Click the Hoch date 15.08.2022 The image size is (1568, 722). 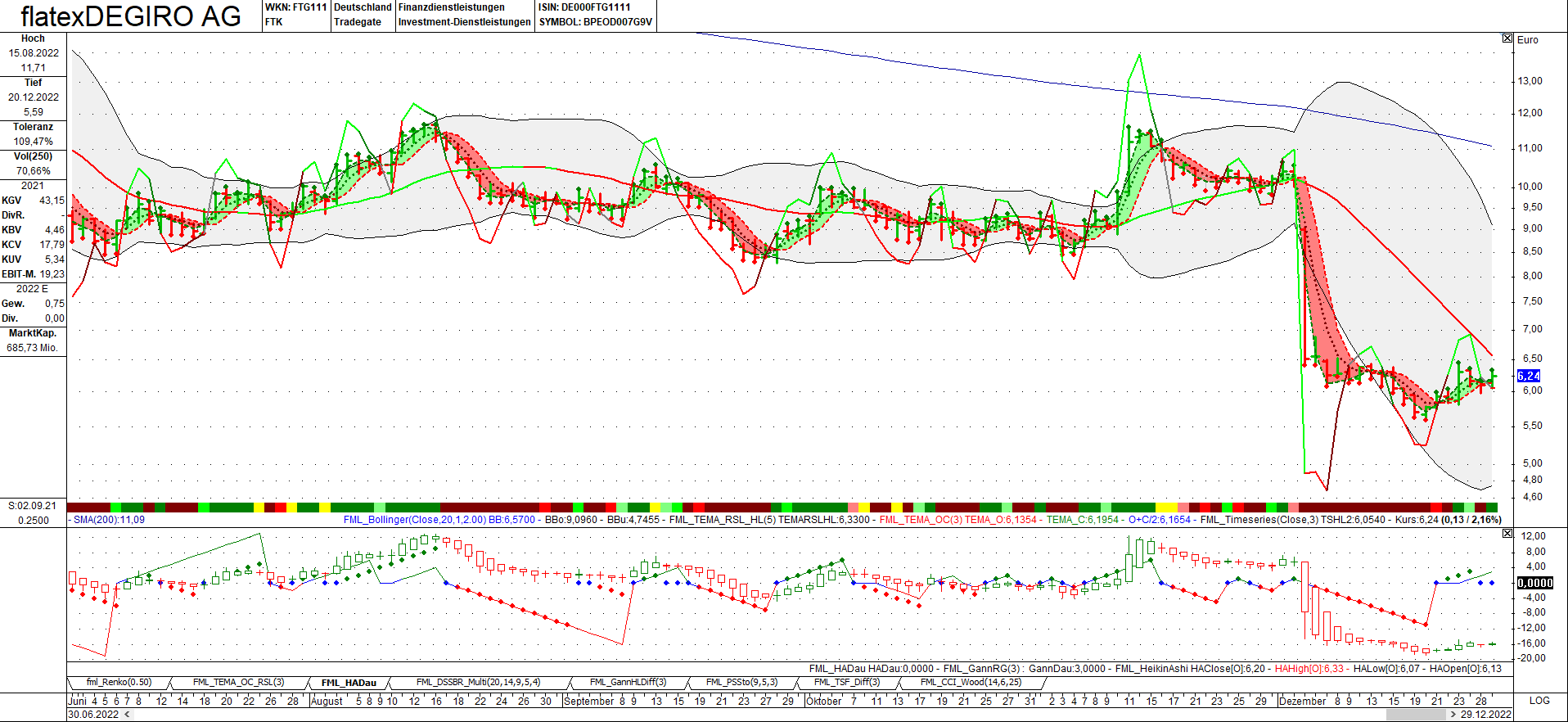[x=34, y=53]
